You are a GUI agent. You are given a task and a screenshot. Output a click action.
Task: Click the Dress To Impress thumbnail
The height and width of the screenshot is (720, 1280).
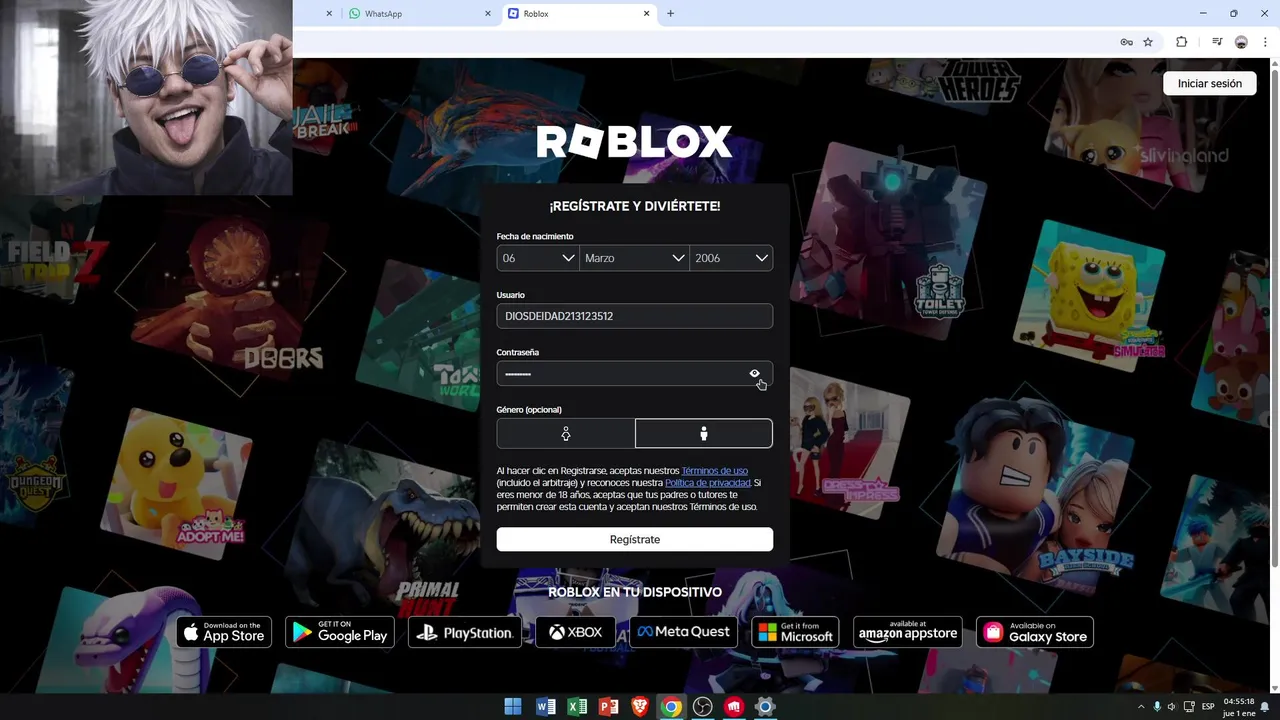click(850, 445)
